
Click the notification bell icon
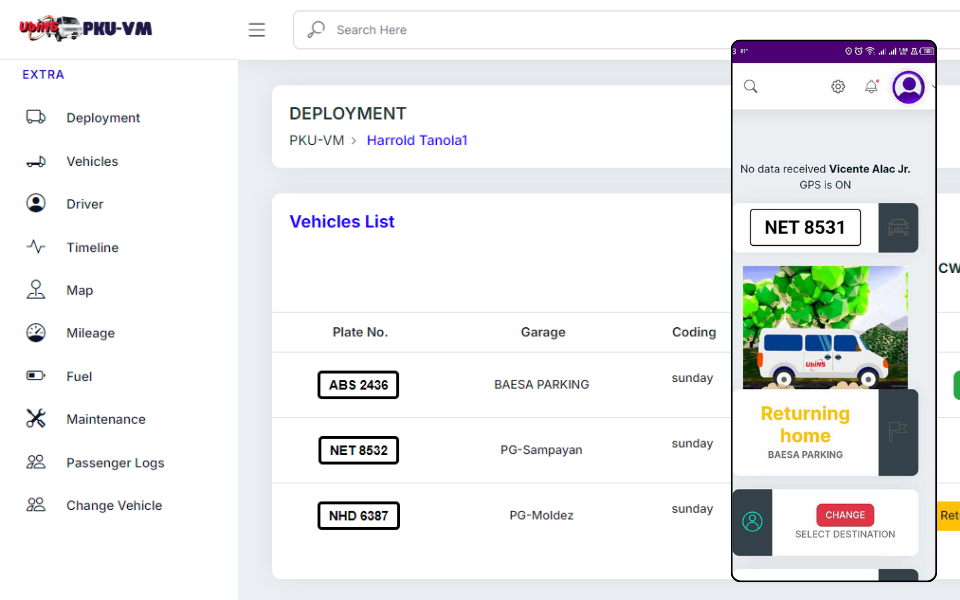pos(871,87)
